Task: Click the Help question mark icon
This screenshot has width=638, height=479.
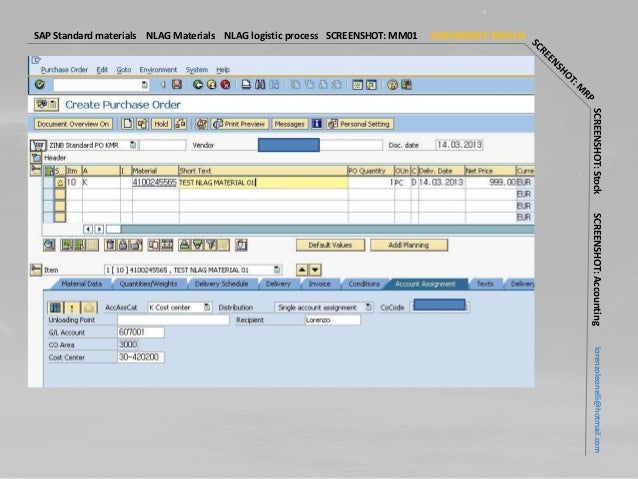Action: [392, 85]
